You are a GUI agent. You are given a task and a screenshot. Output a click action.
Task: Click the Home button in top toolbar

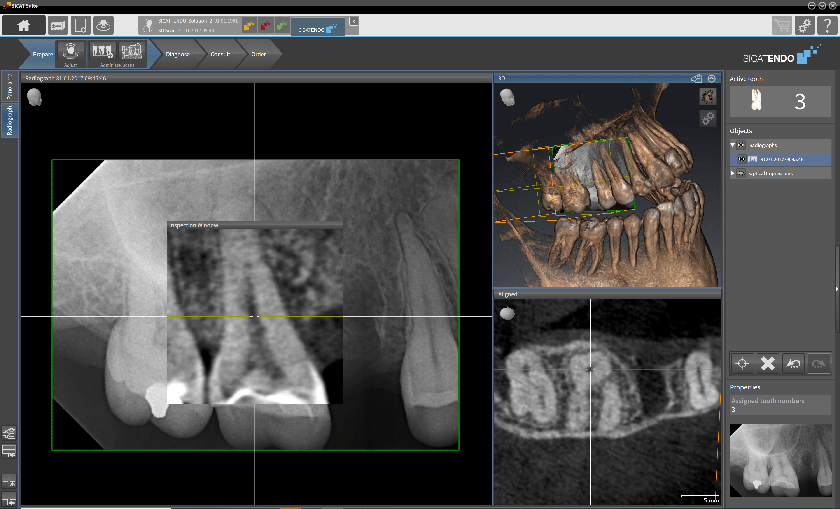pyautogui.click(x=24, y=26)
